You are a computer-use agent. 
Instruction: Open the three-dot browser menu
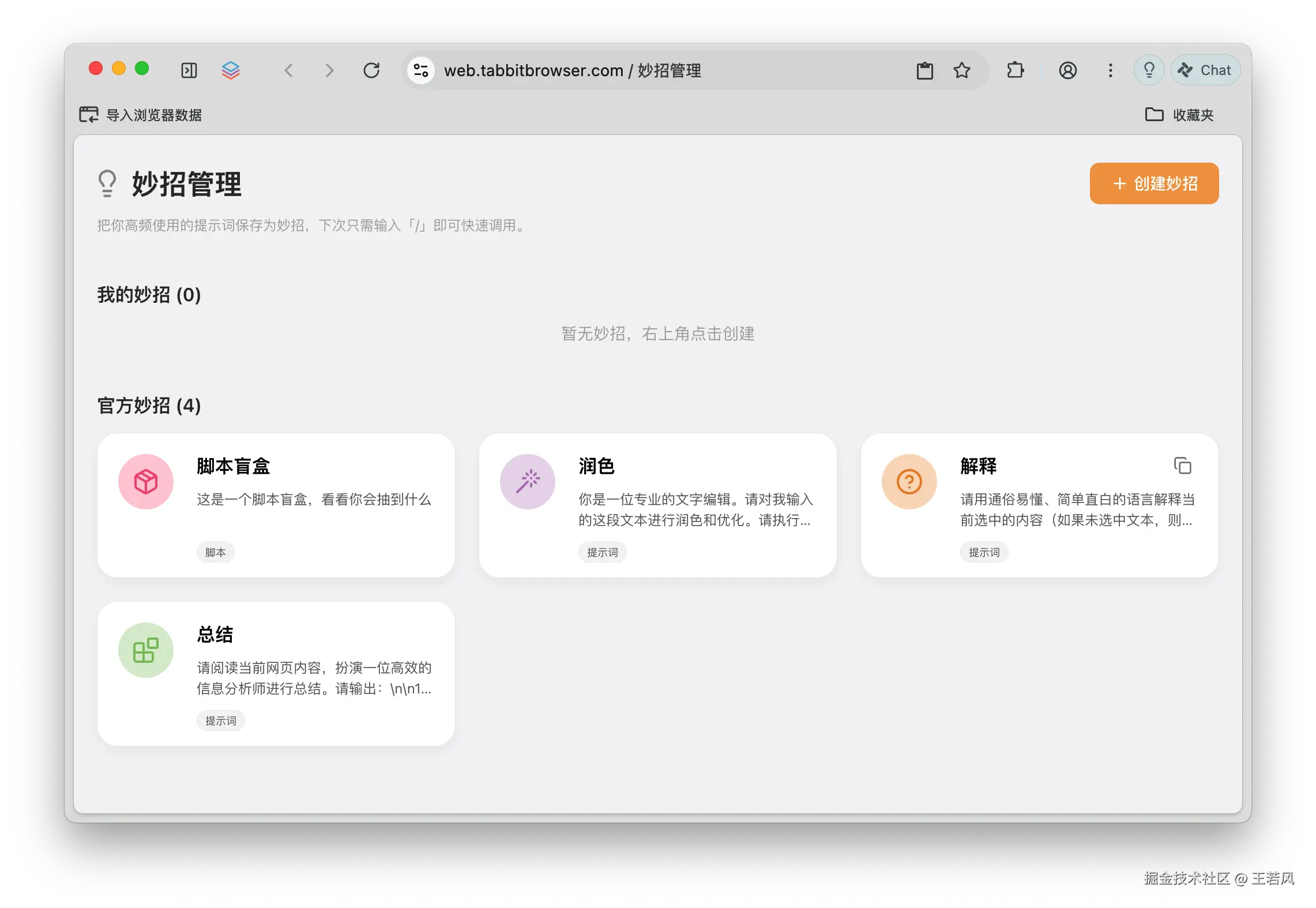1110,70
